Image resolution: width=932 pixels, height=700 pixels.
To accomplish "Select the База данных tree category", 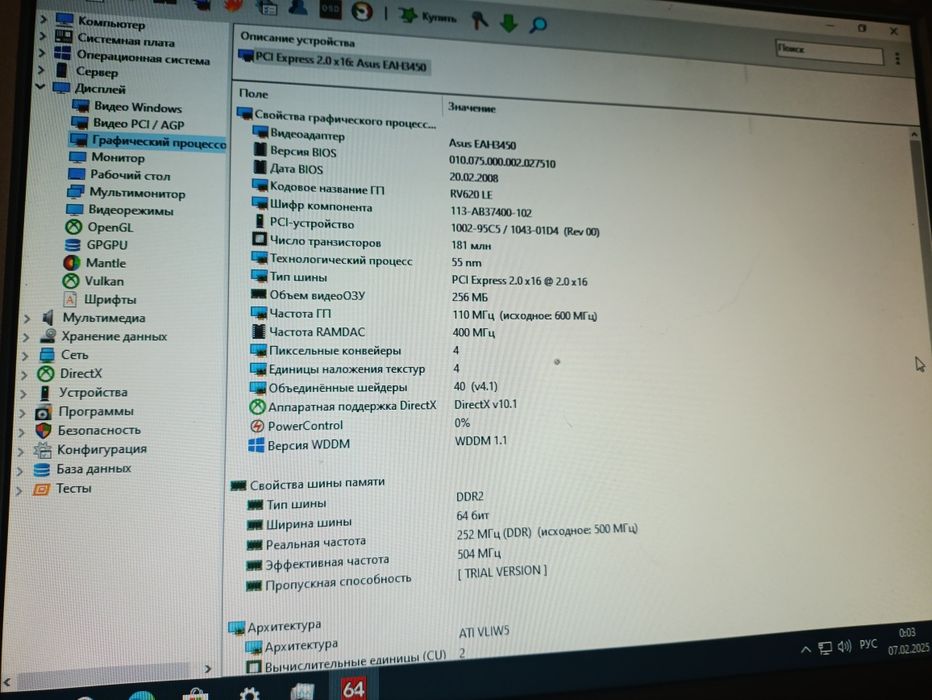I will point(82,469).
